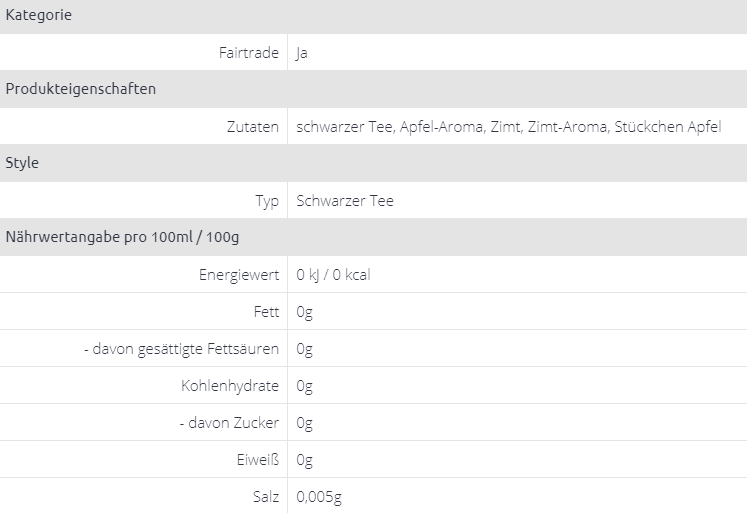Click the Fett label

click(267, 312)
